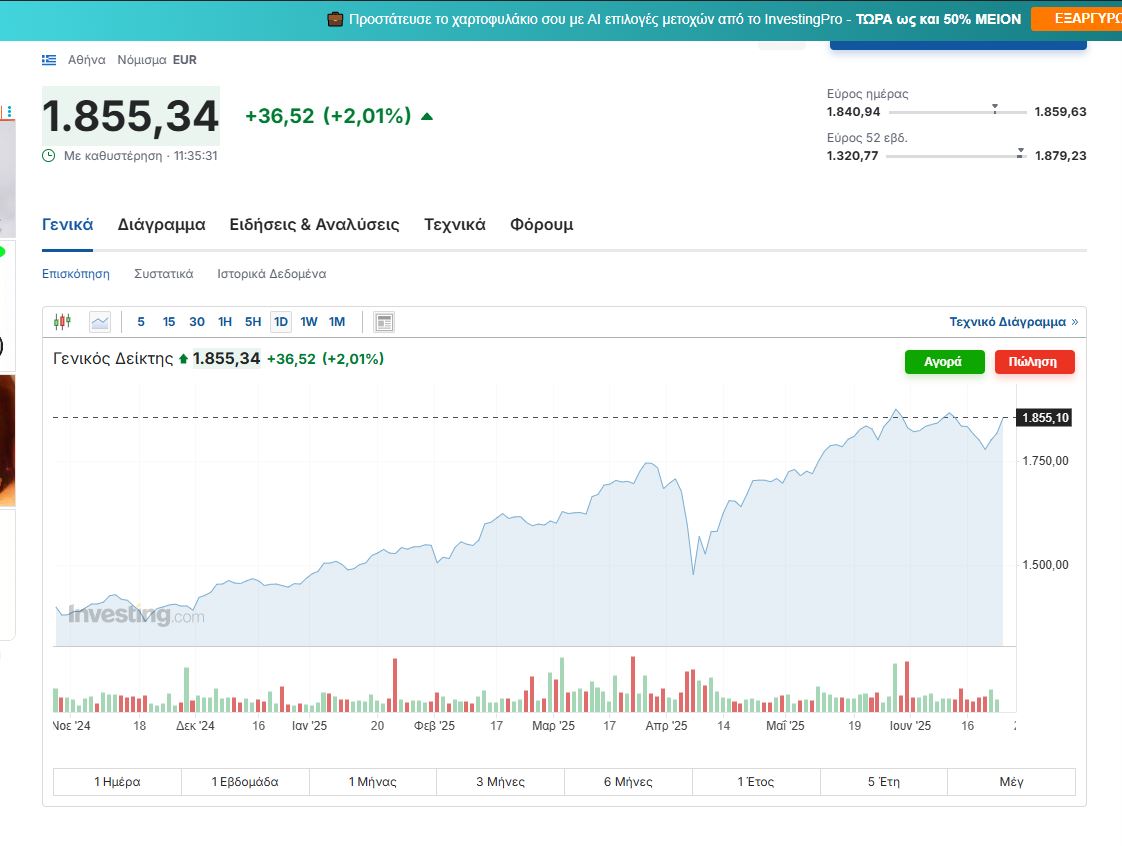Select the 3 Μήνες time range
This screenshot has height=846, width=1122.
[500, 782]
